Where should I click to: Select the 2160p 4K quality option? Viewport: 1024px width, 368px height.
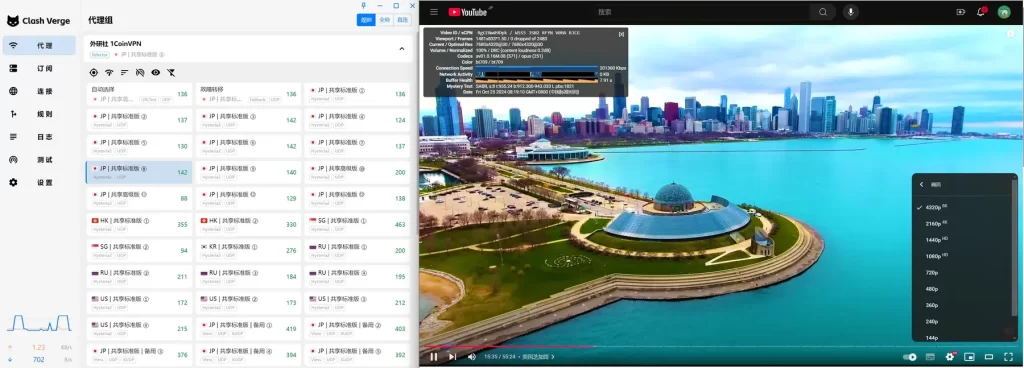[963, 224]
